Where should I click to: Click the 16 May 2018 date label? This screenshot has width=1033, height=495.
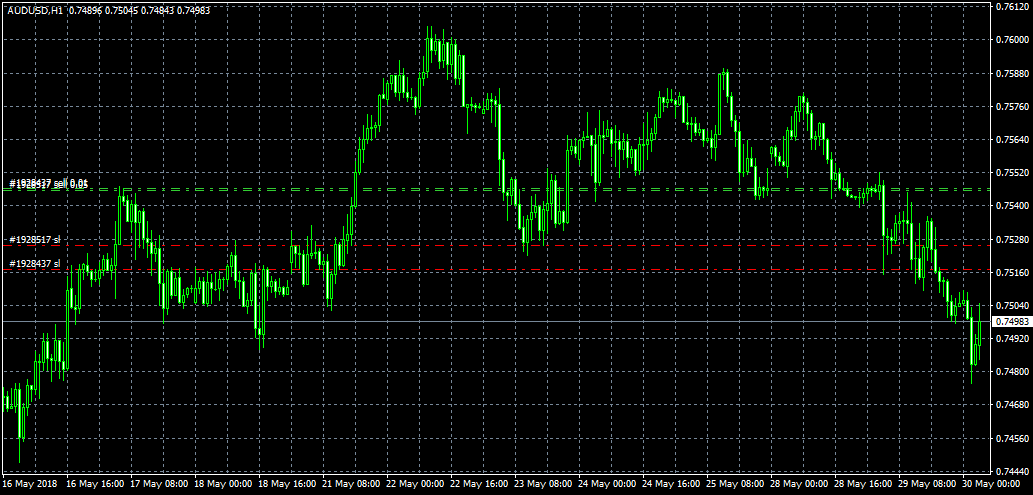pos(29,483)
